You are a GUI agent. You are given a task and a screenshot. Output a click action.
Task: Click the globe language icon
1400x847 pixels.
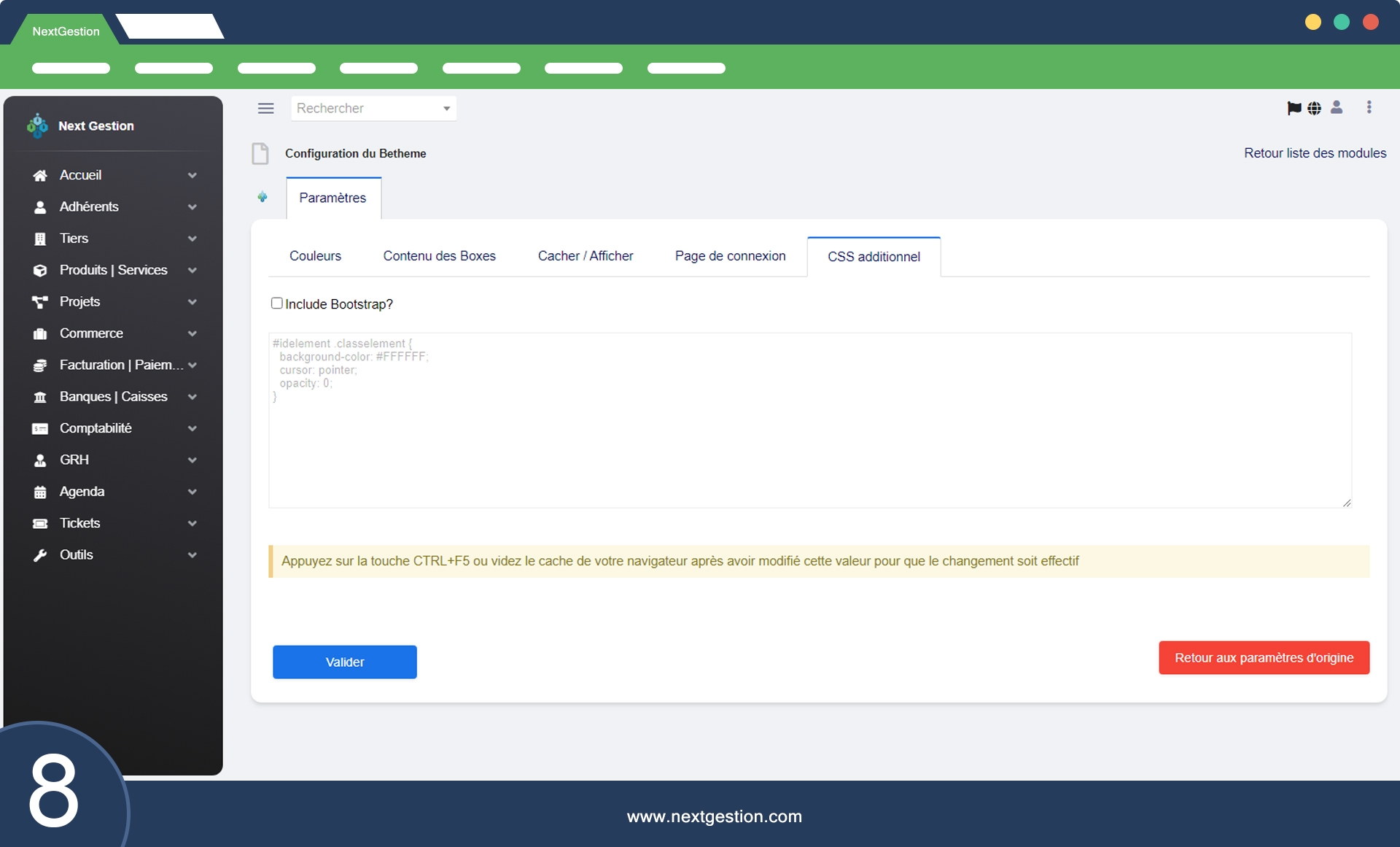pyautogui.click(x=1314, y=108)
